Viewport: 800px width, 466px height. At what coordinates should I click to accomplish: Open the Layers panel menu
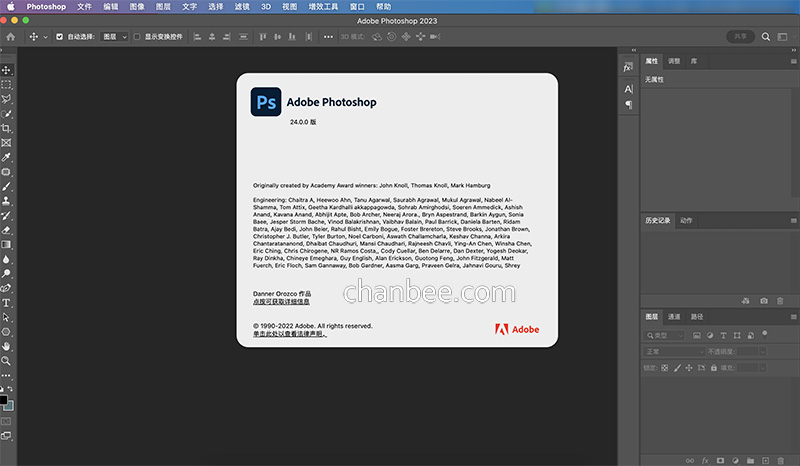[793, 317]
